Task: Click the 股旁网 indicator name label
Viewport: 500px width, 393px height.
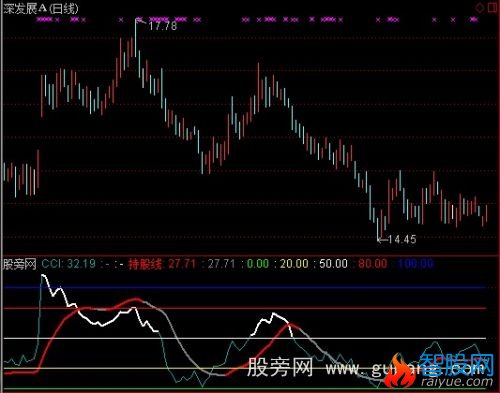Action: pyautogui.click(x=20, y=264)
